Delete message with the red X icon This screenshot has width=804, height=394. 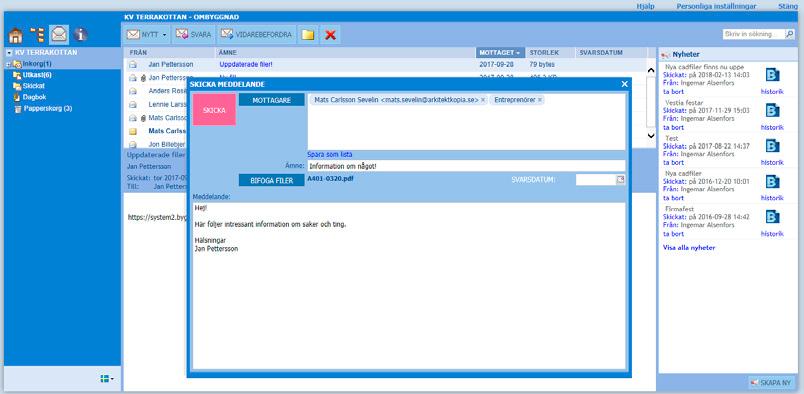[x=330, y=35]
